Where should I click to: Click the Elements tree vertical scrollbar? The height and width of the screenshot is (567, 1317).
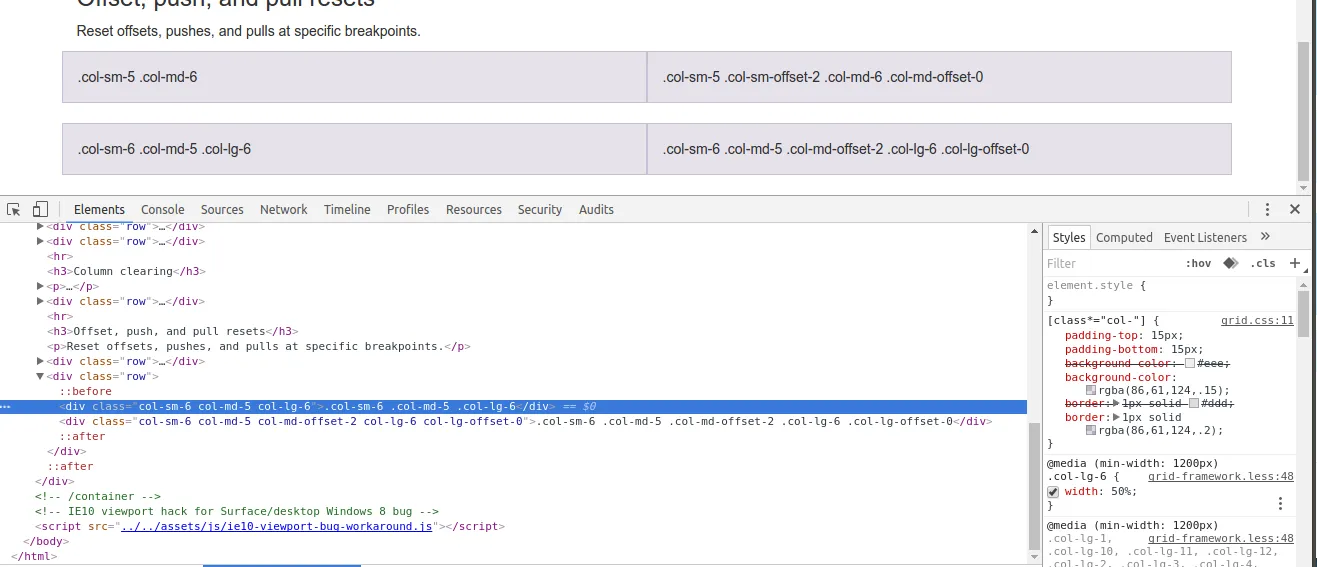(x=1034, y=485)
